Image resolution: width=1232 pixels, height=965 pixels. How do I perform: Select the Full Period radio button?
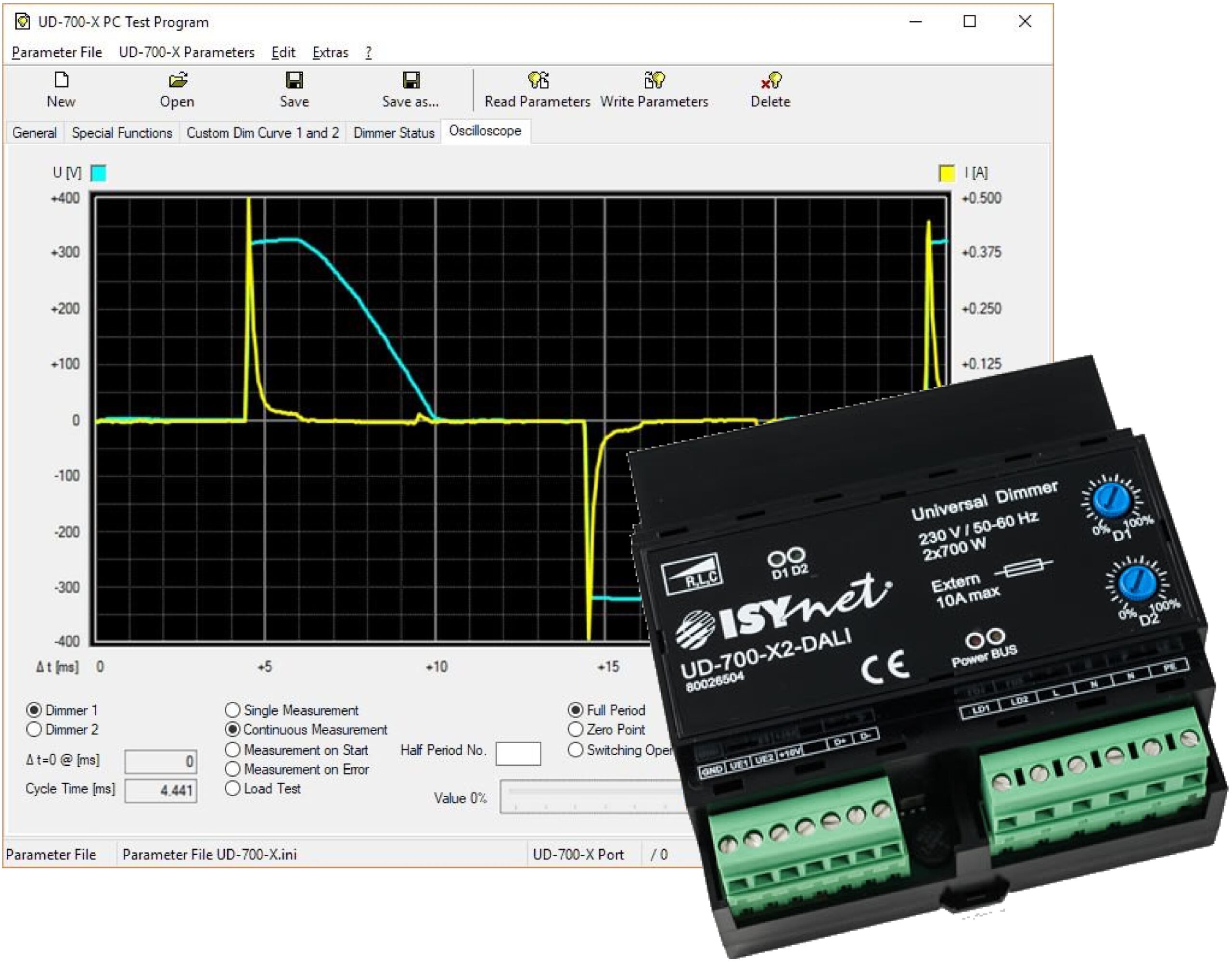tap(575, 710)
